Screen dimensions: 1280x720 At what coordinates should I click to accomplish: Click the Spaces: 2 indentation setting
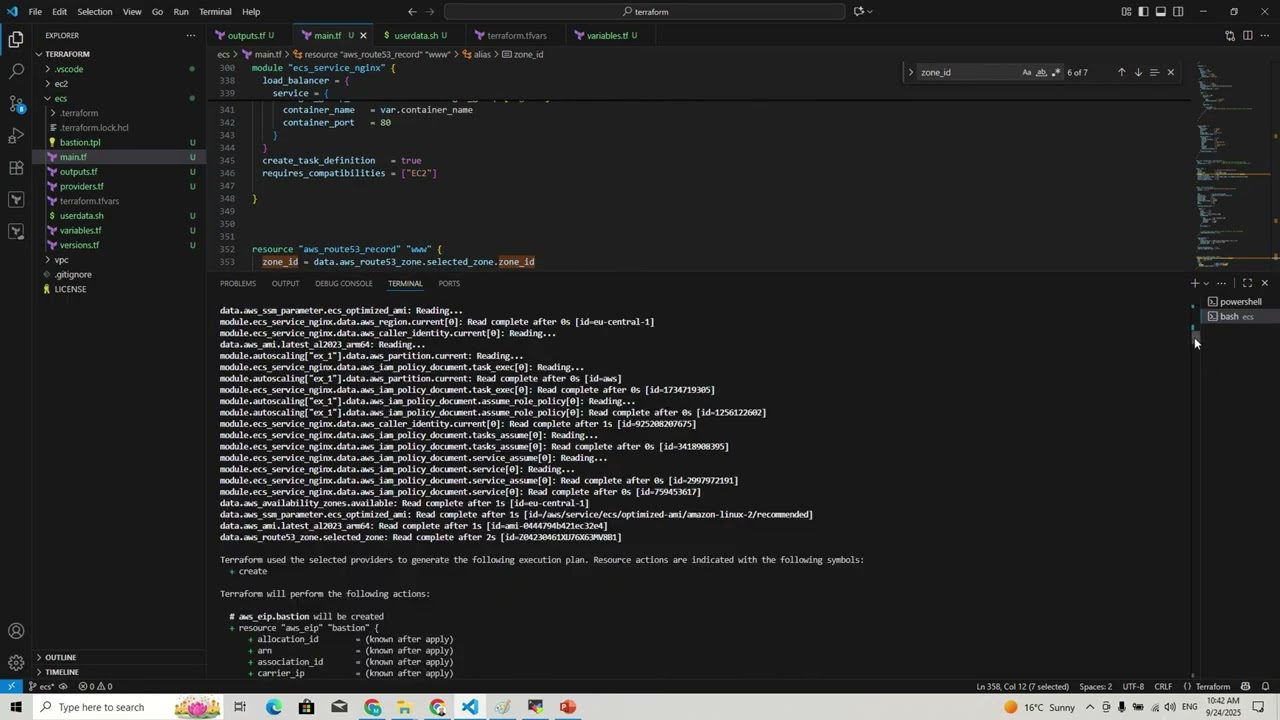tap(1095, 687)
